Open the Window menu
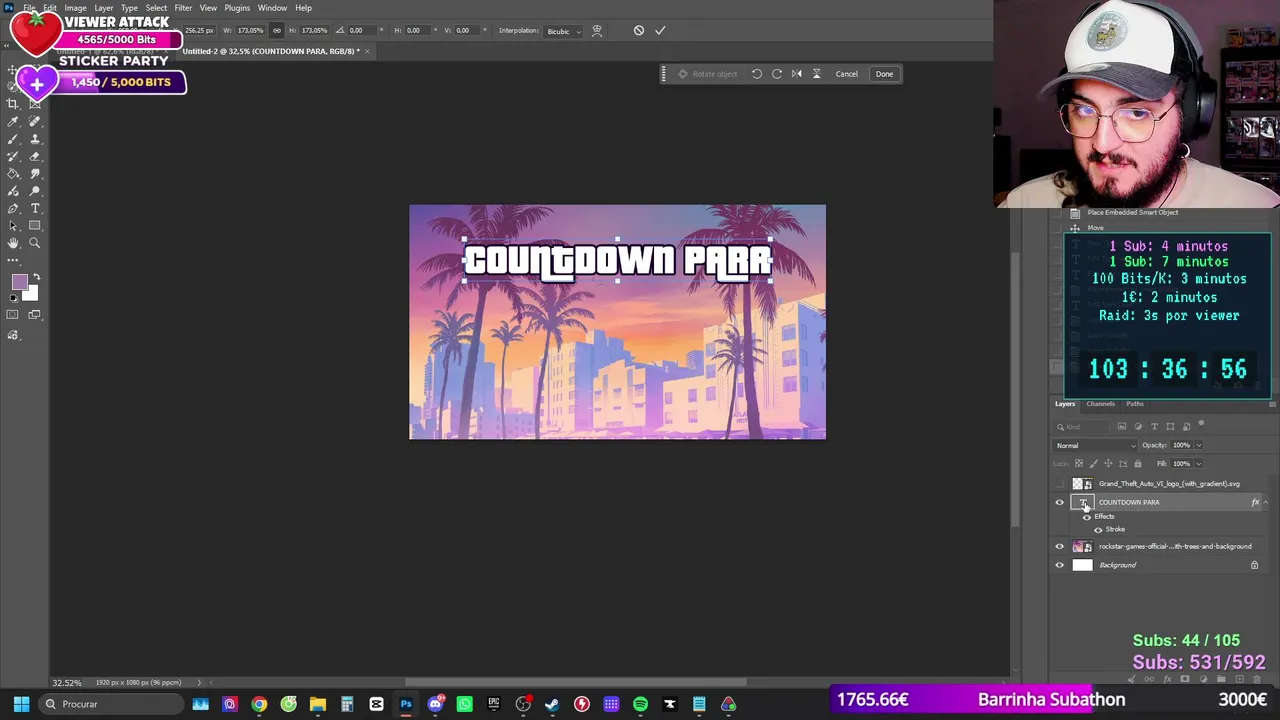The width and height of the screenshot is (1280, 720). click(272, 8)
